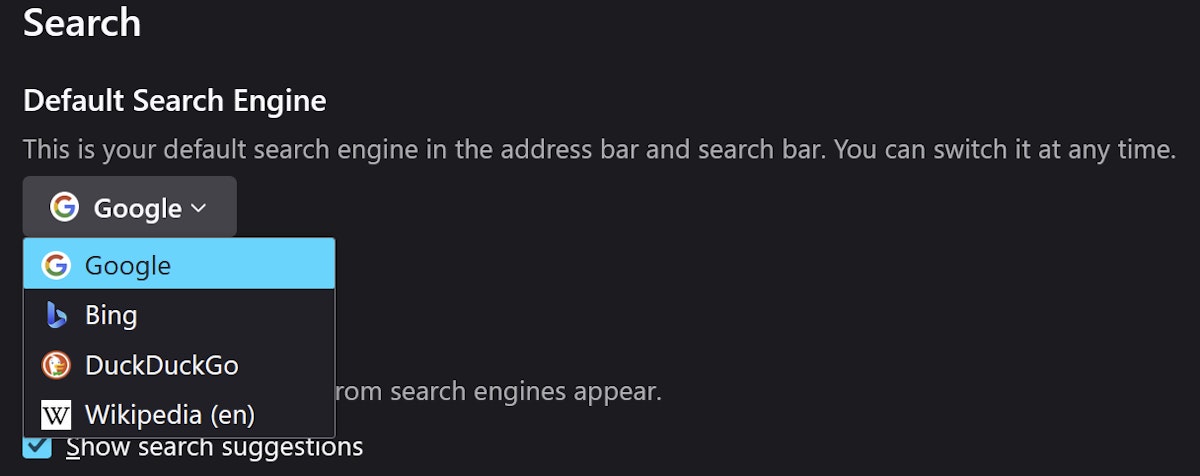Click the Show search suggestions label text

pos(214,446)
